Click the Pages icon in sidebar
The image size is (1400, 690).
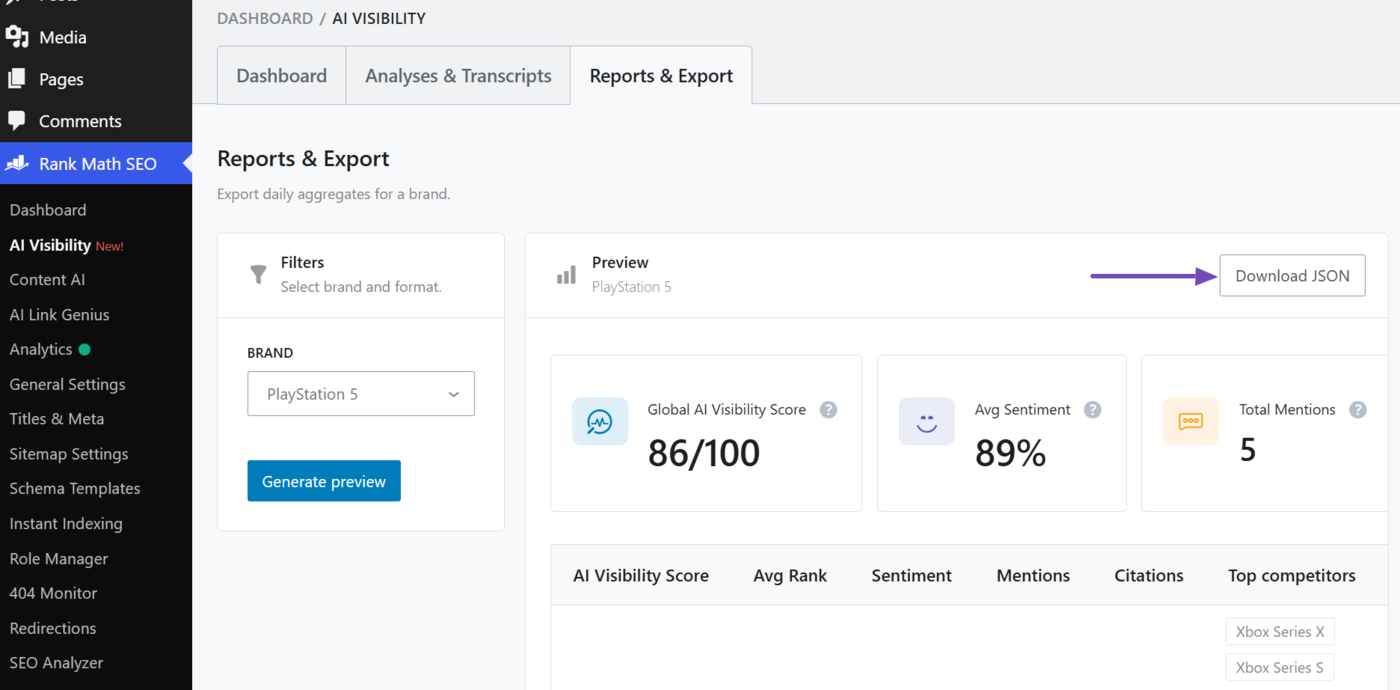click(17, 79)
